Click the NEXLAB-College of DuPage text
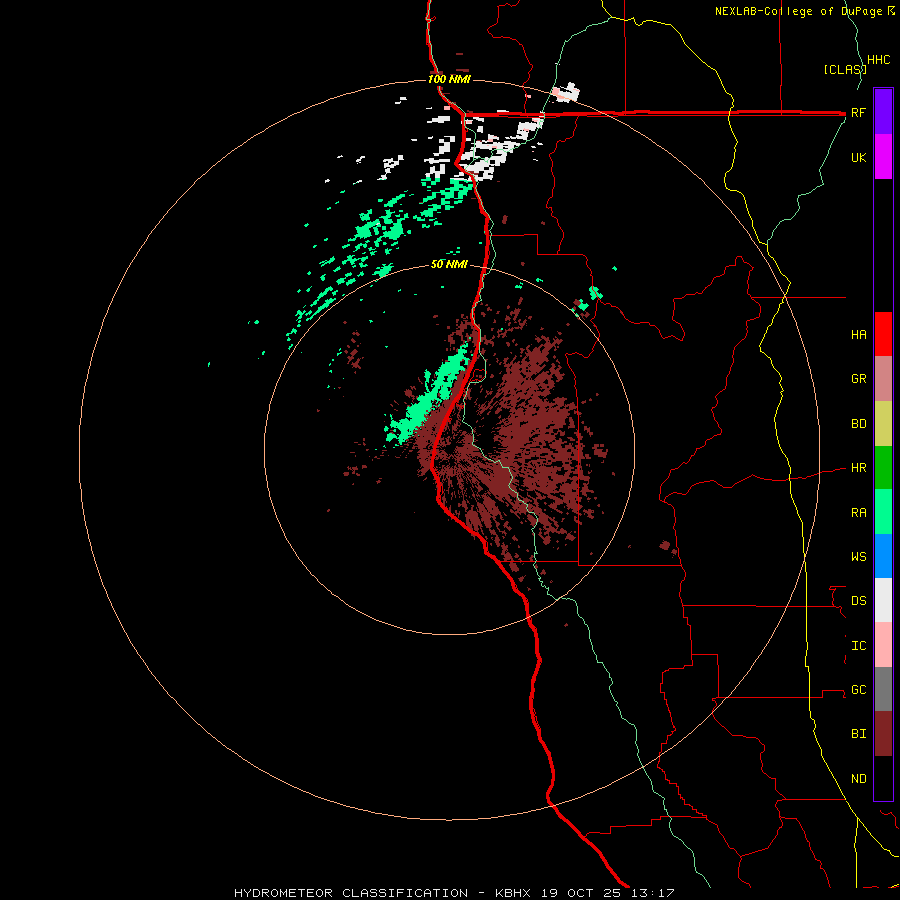 pyautogui.click(x=799, y=11)
